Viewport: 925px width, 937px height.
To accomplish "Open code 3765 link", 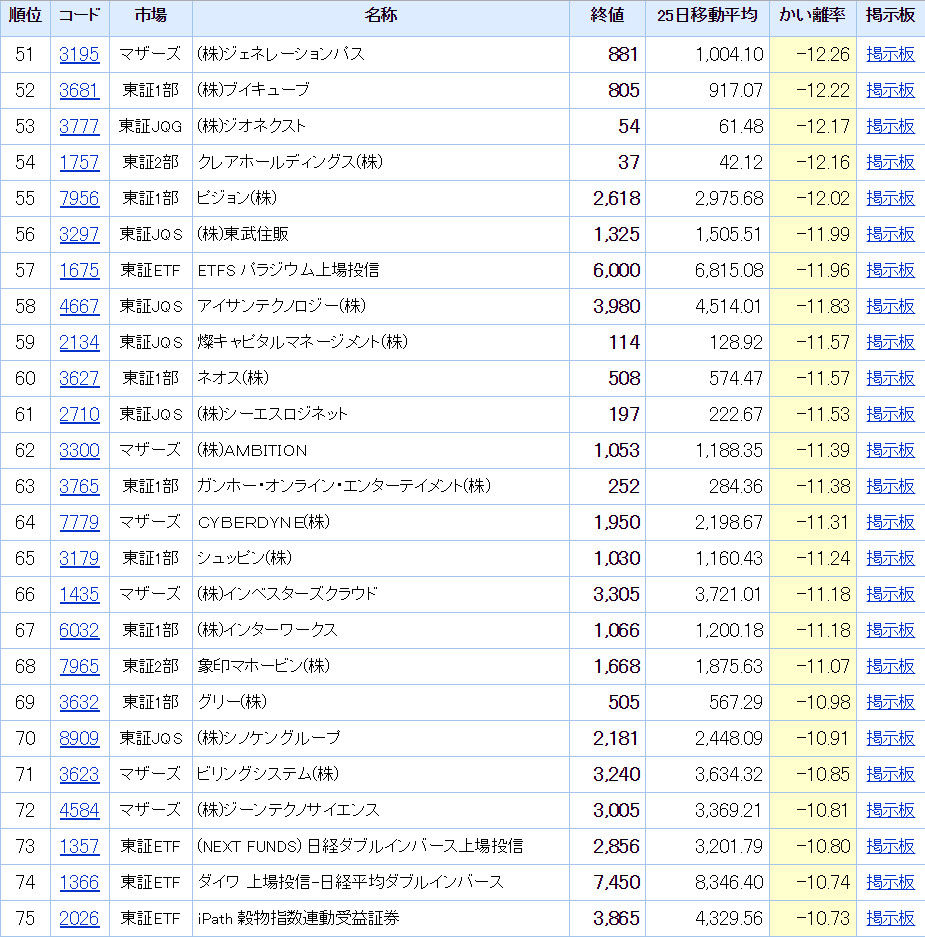I will [x=79, y=486].
